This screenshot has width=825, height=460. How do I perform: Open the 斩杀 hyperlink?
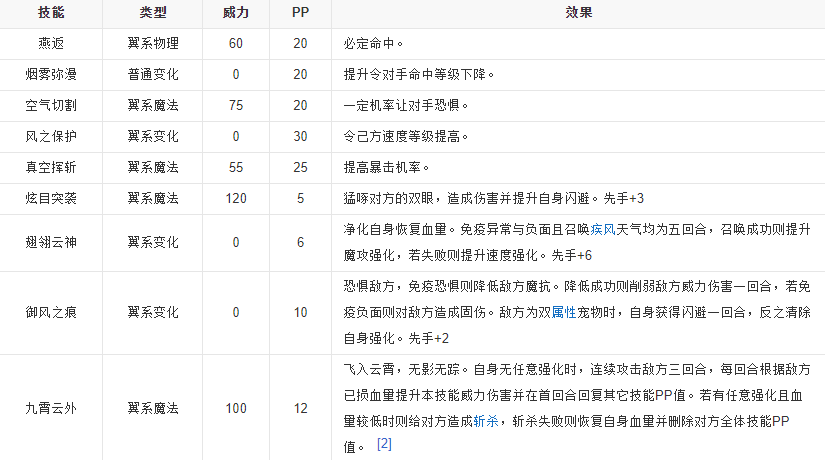coord(486,421)
